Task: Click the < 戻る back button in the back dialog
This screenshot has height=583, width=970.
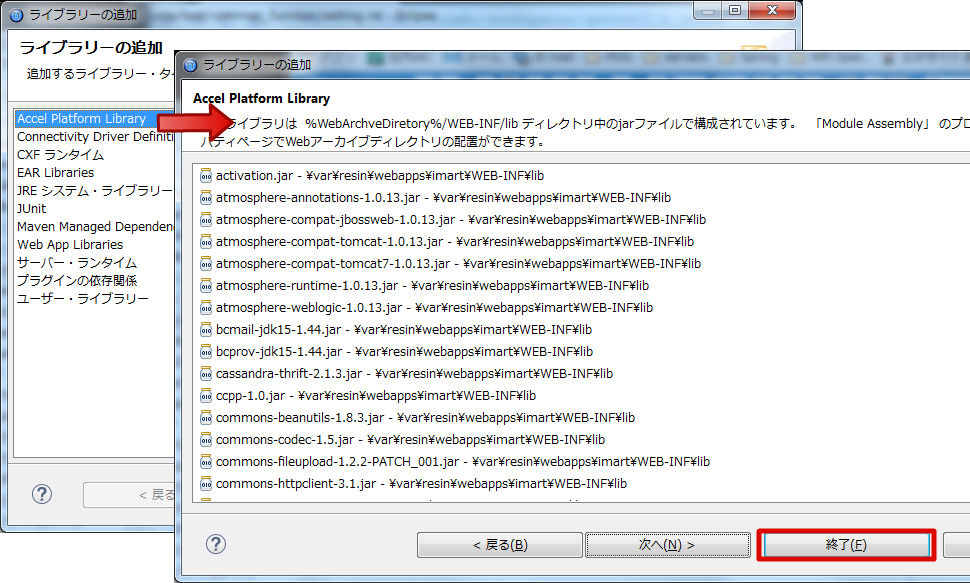Action: [x=129, y=495]
